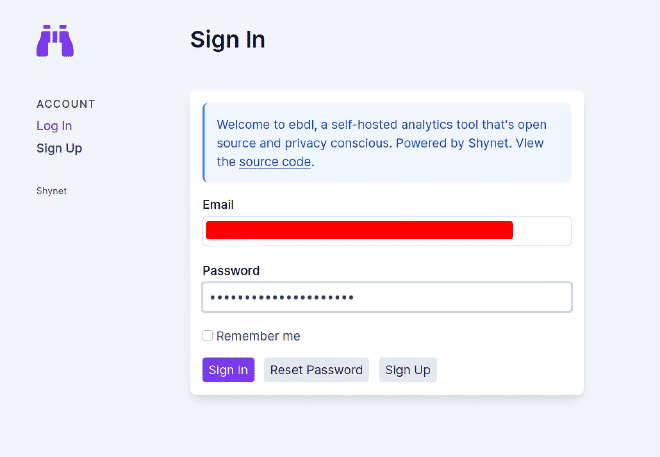
Task: Click the welcome message info box
Action: (x=387, y=143)
